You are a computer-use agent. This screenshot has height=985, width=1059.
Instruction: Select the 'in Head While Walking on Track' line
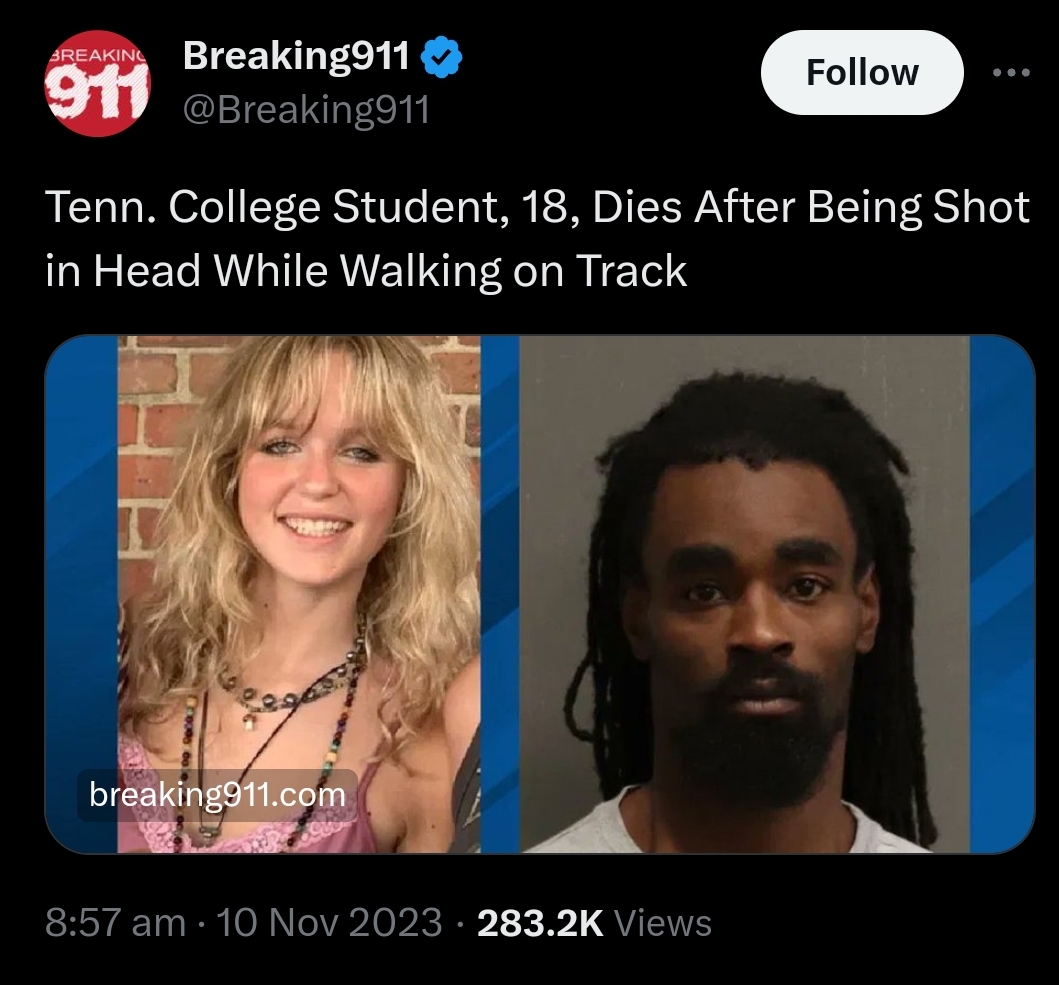point(365,271)
